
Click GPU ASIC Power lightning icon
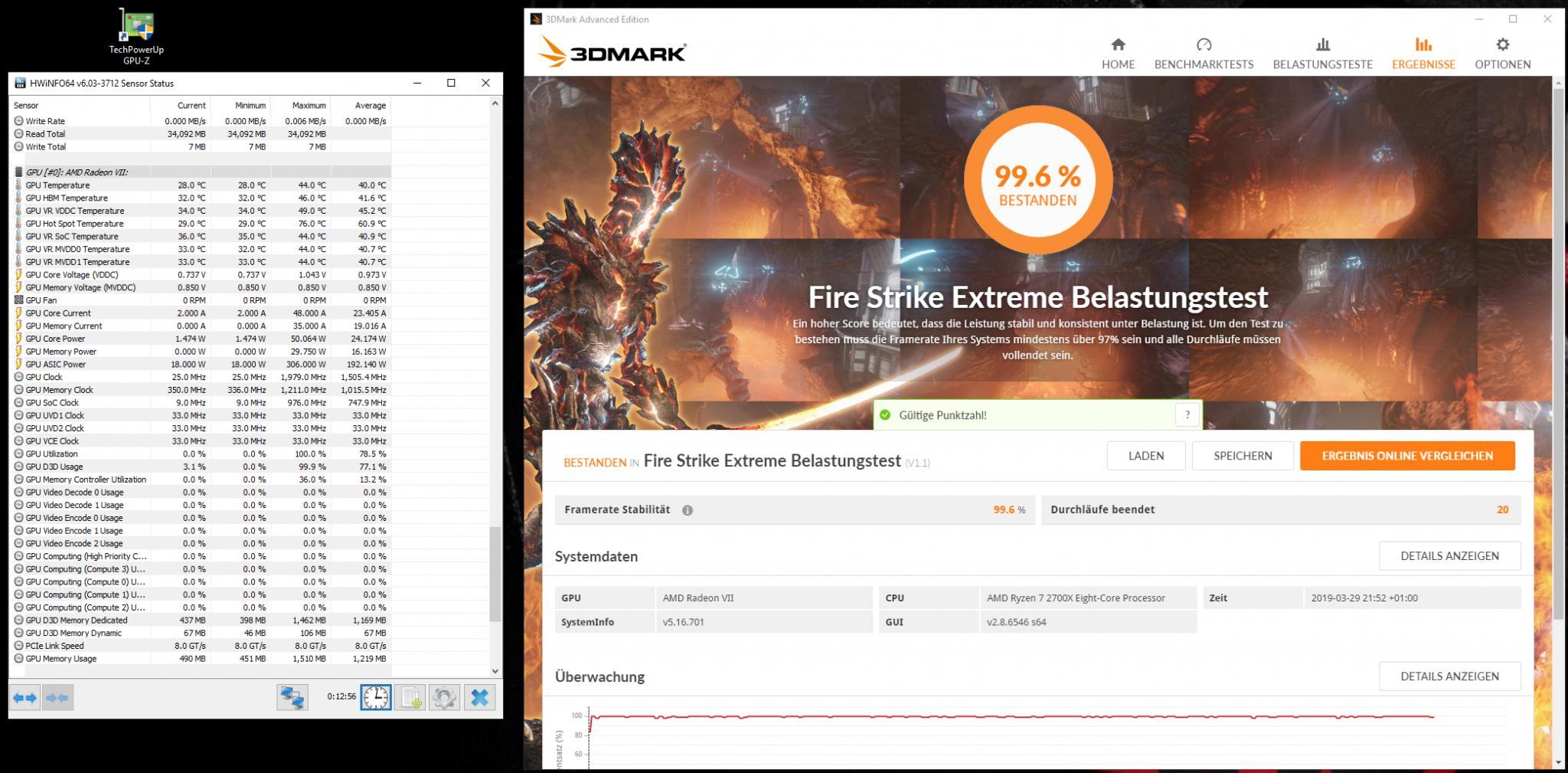(x=18, y=364)
